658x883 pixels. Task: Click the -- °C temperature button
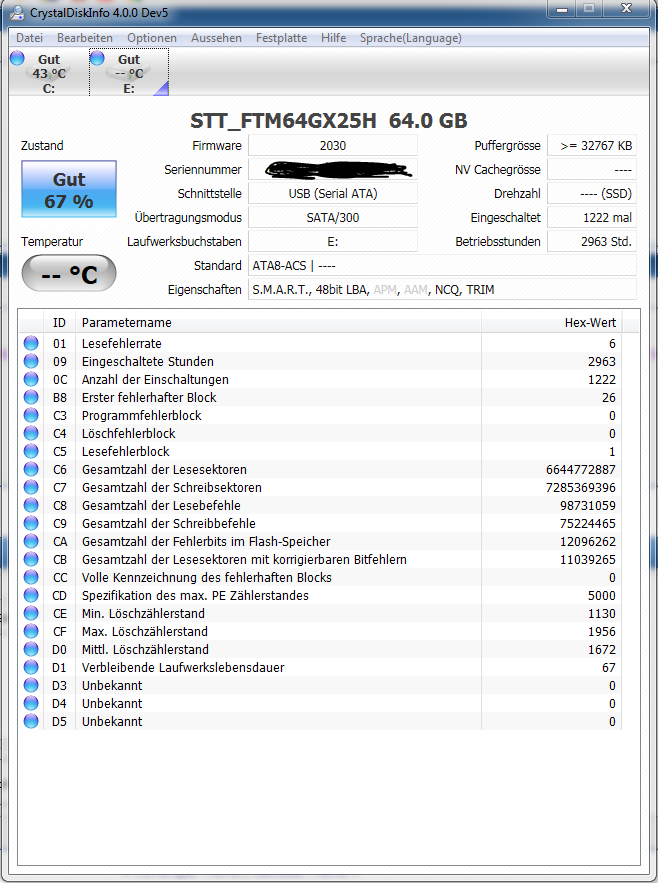[x=69, y=274]
